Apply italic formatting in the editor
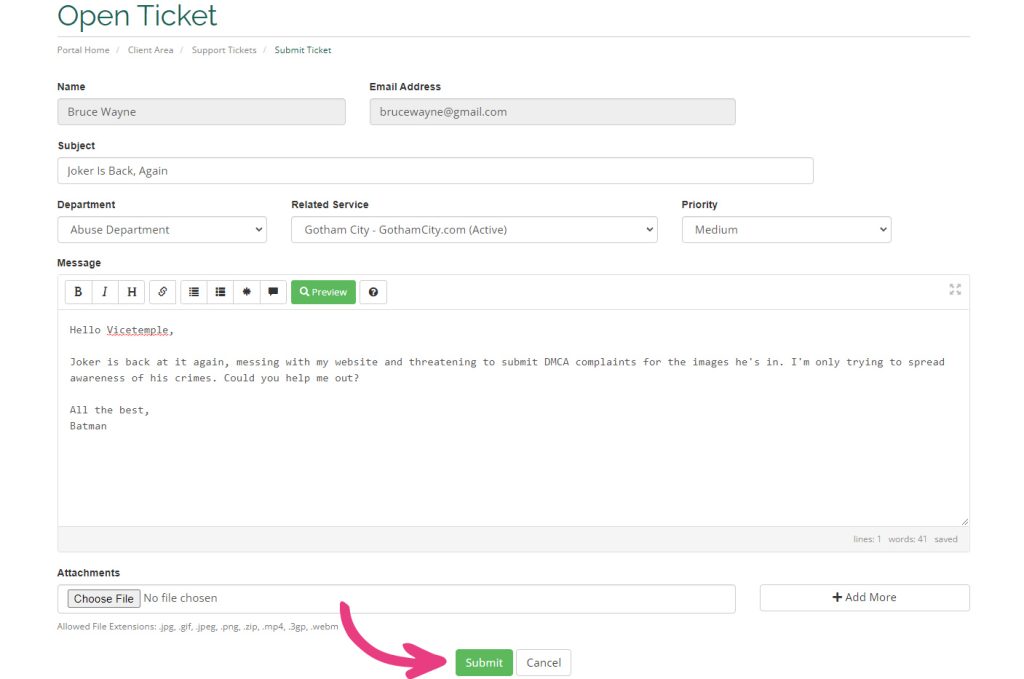 pyautogui.click(x=104, y=292)
